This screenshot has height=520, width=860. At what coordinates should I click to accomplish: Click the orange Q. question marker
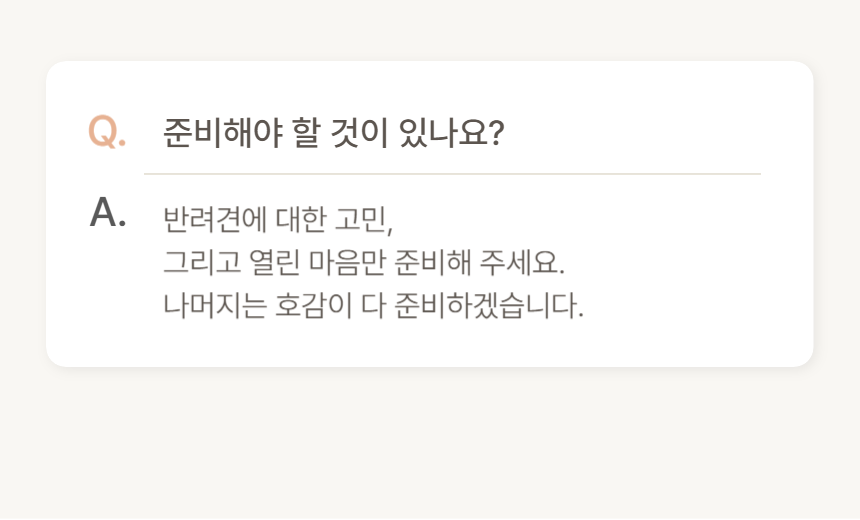107,132
